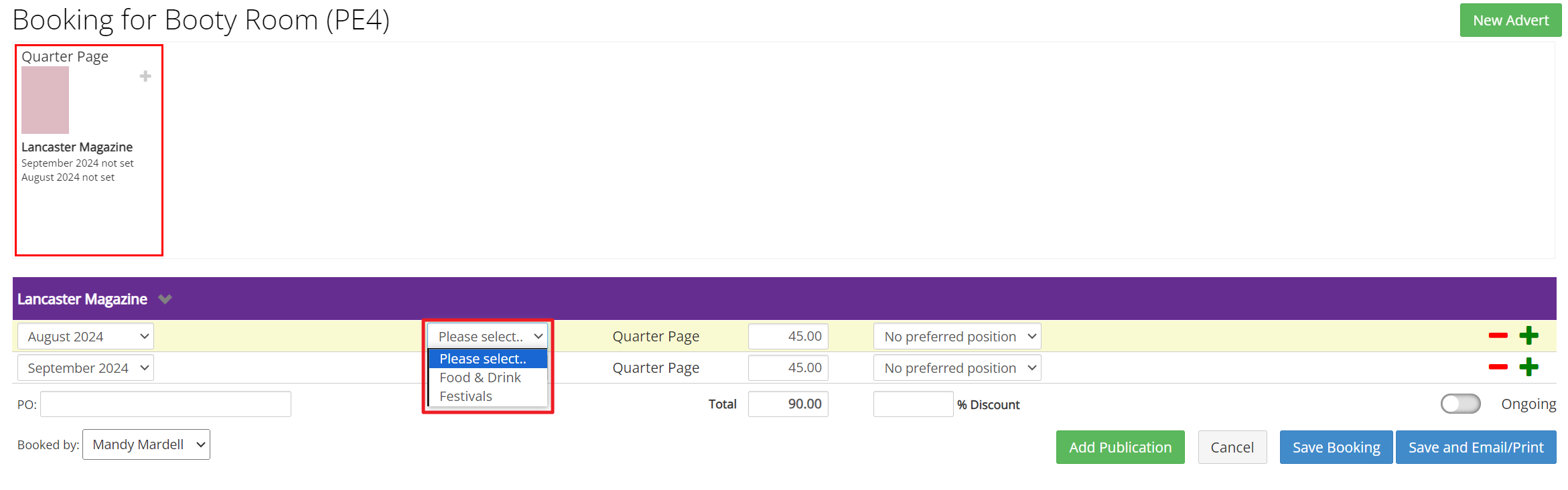Click the Quarter Page label in September row
Screen dimensions: 1568x490
pos(656,367)
